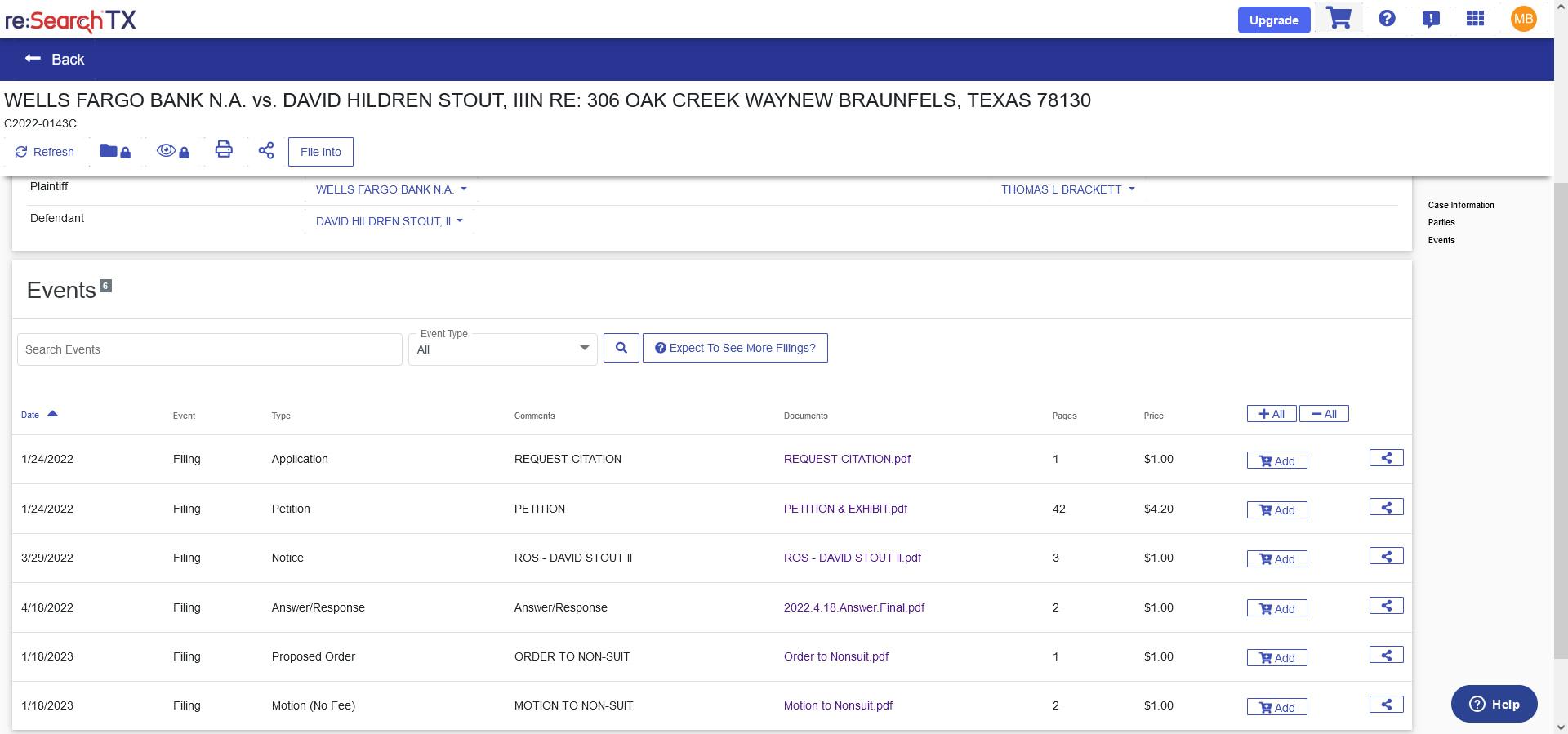Viewport: 1568px width, 734px height.
Task: Expand DAVID HILDREN STOUT, II party dropdown
Action: [390, 221]
